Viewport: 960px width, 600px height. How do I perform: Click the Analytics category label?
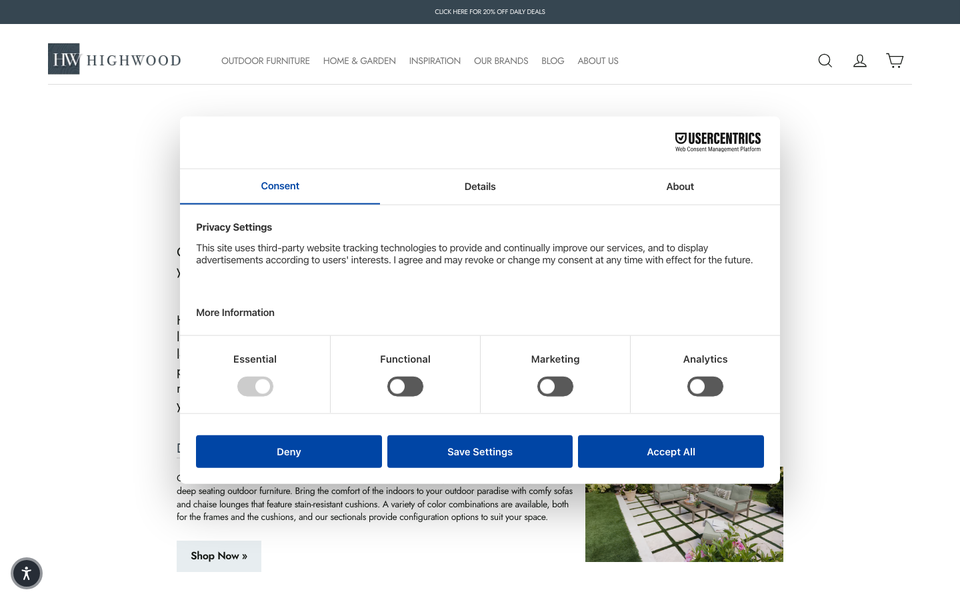(x=705, y=359)
